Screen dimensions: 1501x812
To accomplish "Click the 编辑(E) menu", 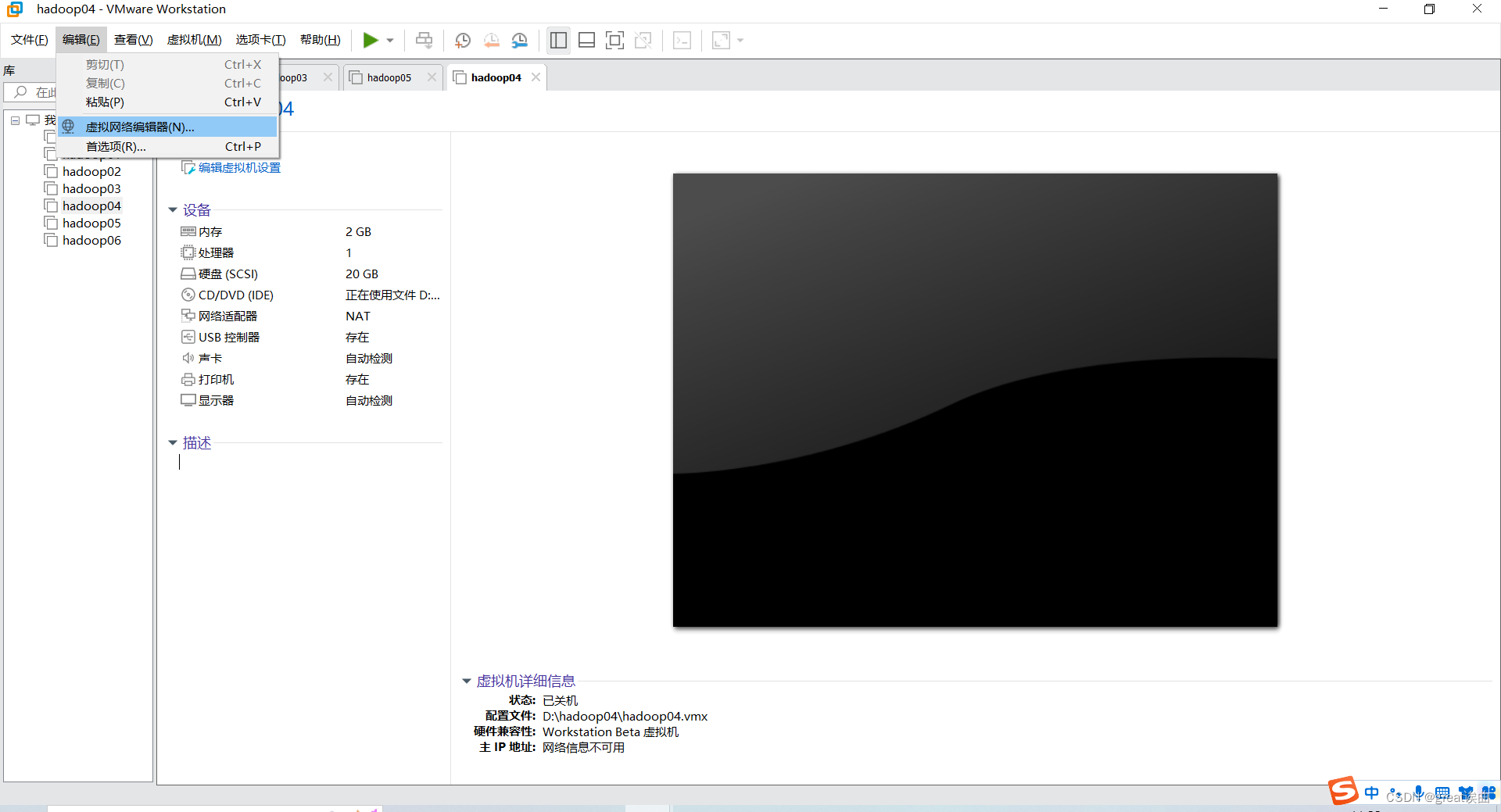I will [81, 40].
